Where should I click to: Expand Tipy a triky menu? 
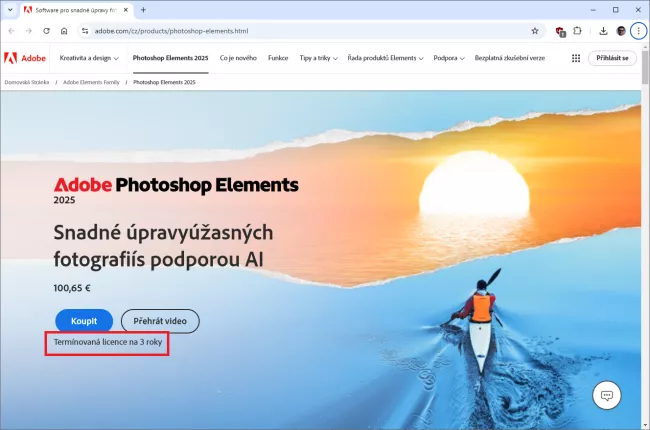coord(318,58)
